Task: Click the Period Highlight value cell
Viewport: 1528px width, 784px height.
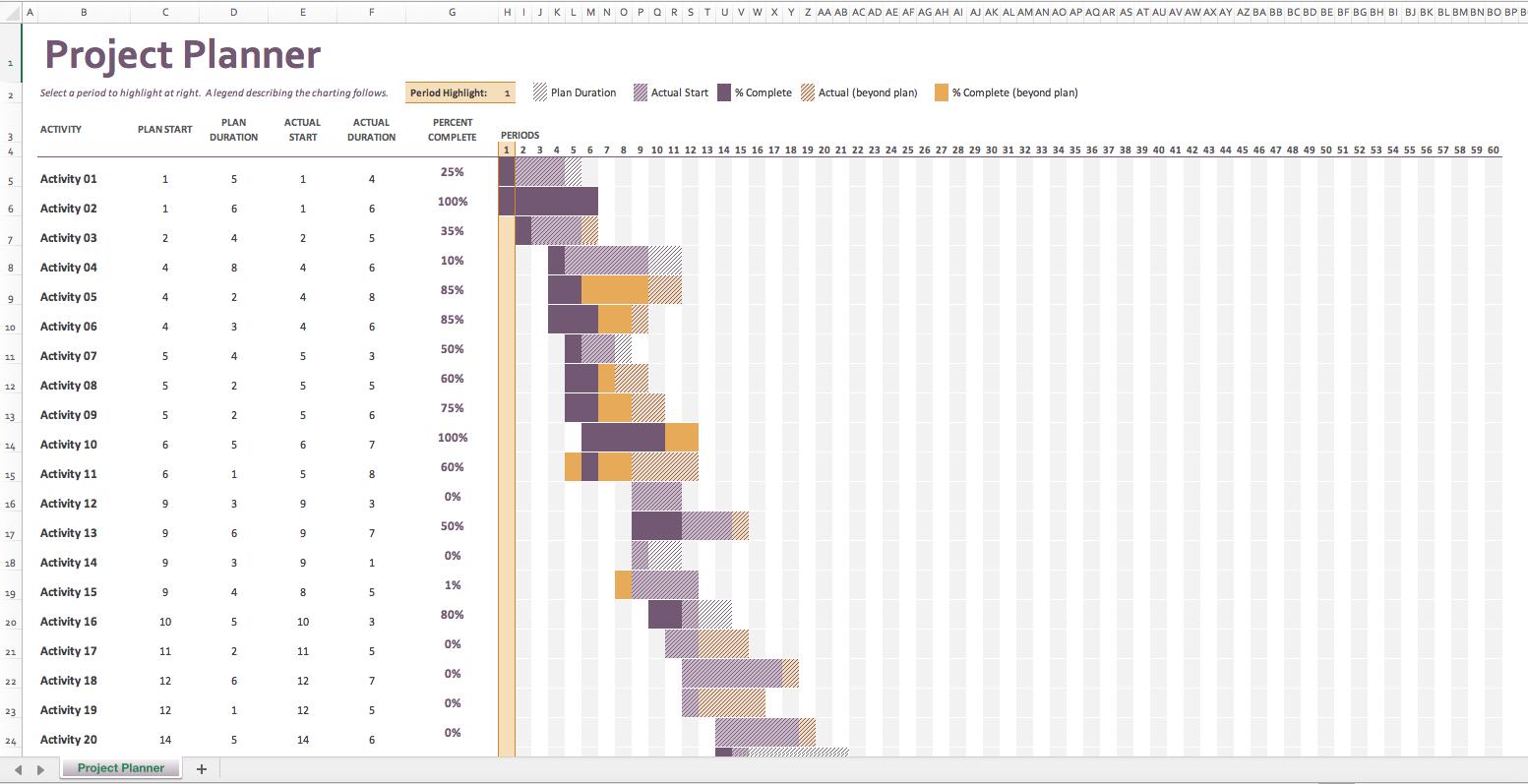Action: (x=506, y=91)
